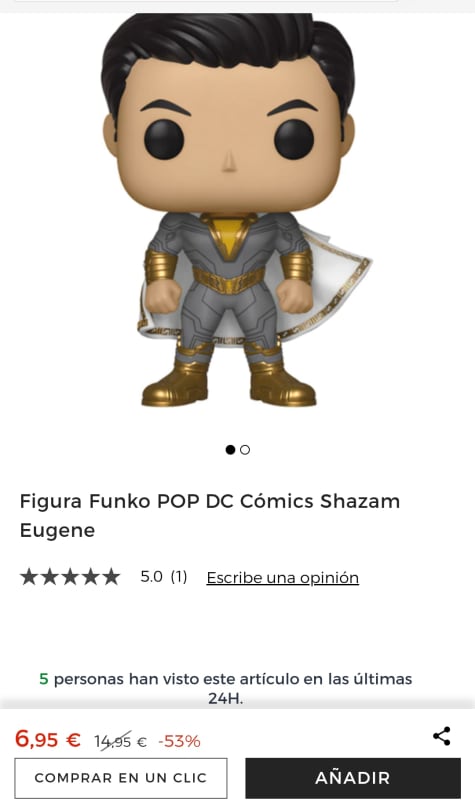
Task: Add item to cart with 'AÑADIR'
Action: [353, 778]
